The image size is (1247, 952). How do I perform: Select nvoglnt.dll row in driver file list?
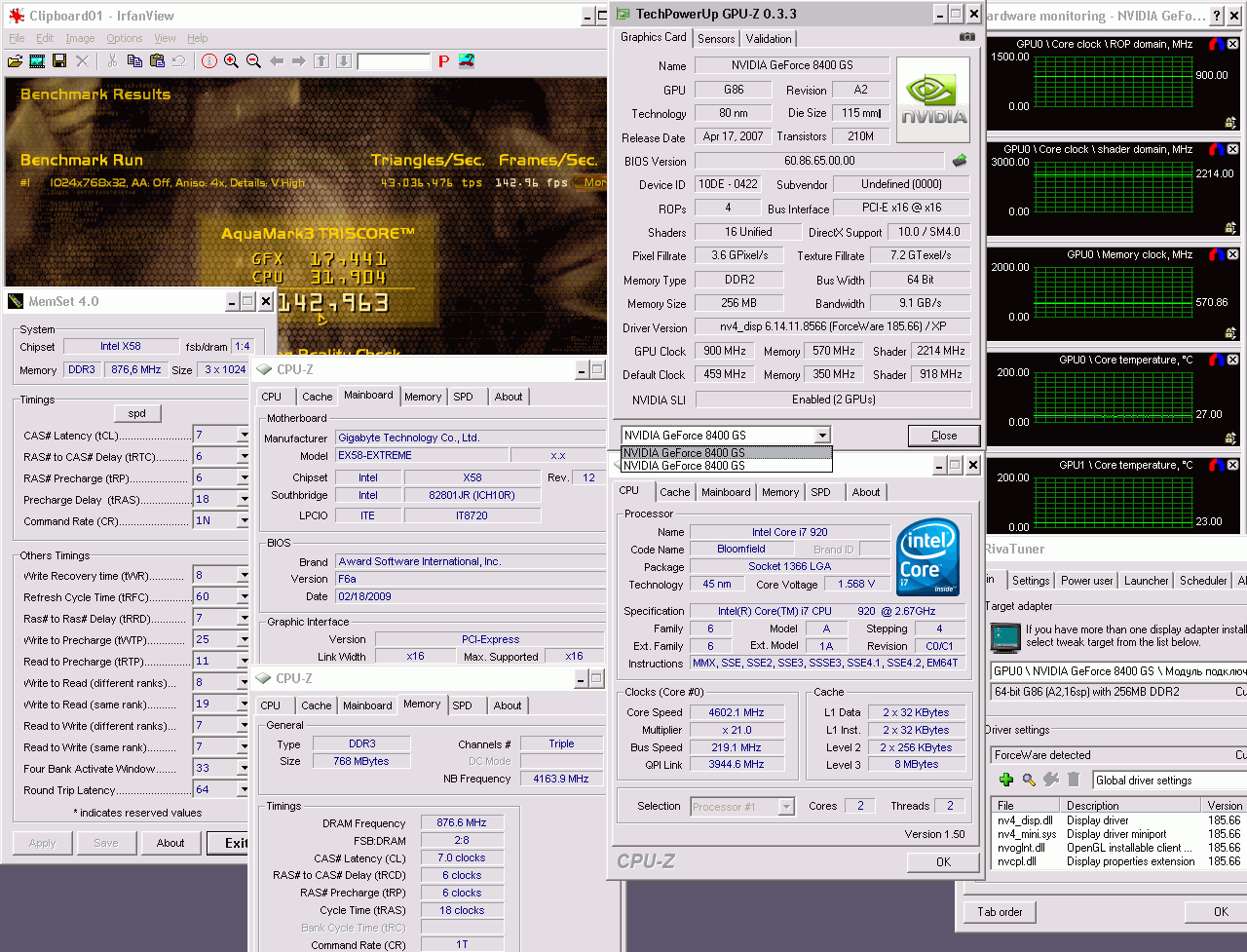point(1118,848)
